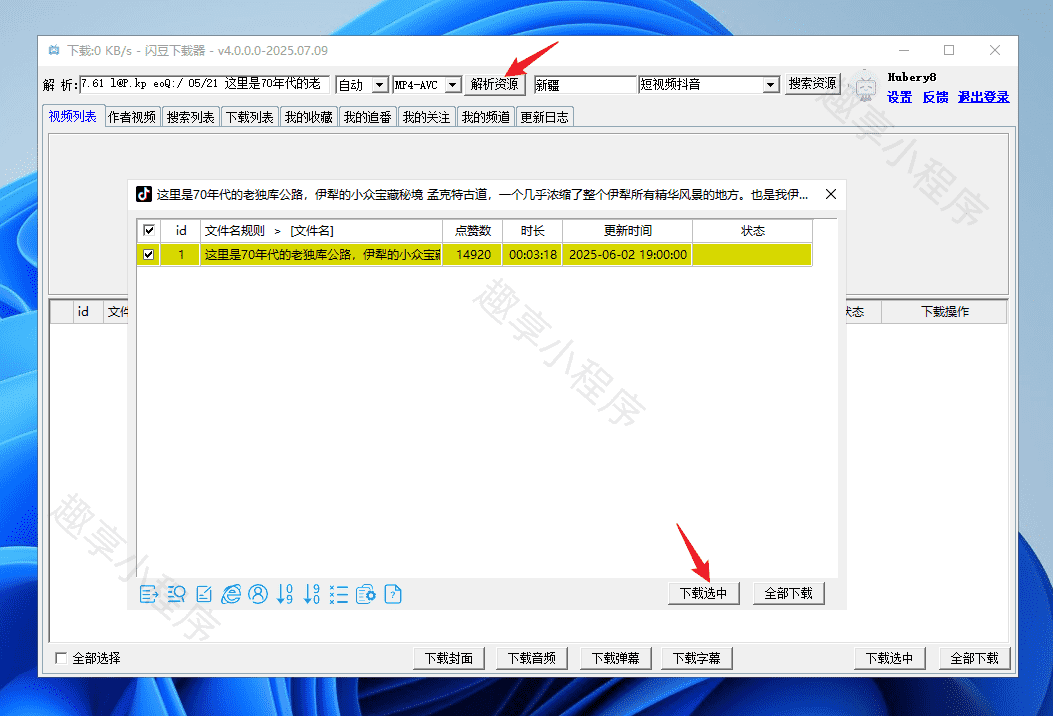Click the 下载弹幕 button

[x=615, y=658]
